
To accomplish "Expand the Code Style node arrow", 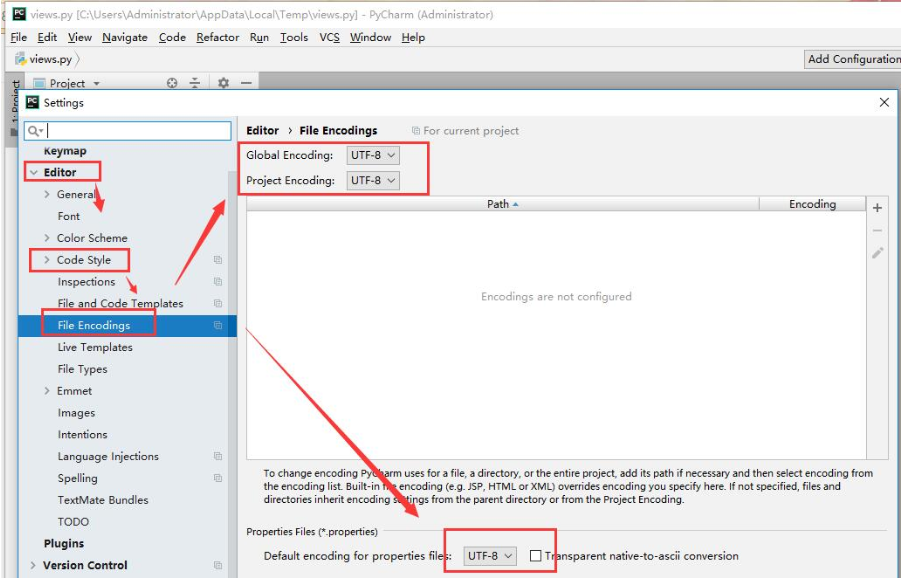I will (47, 260).
